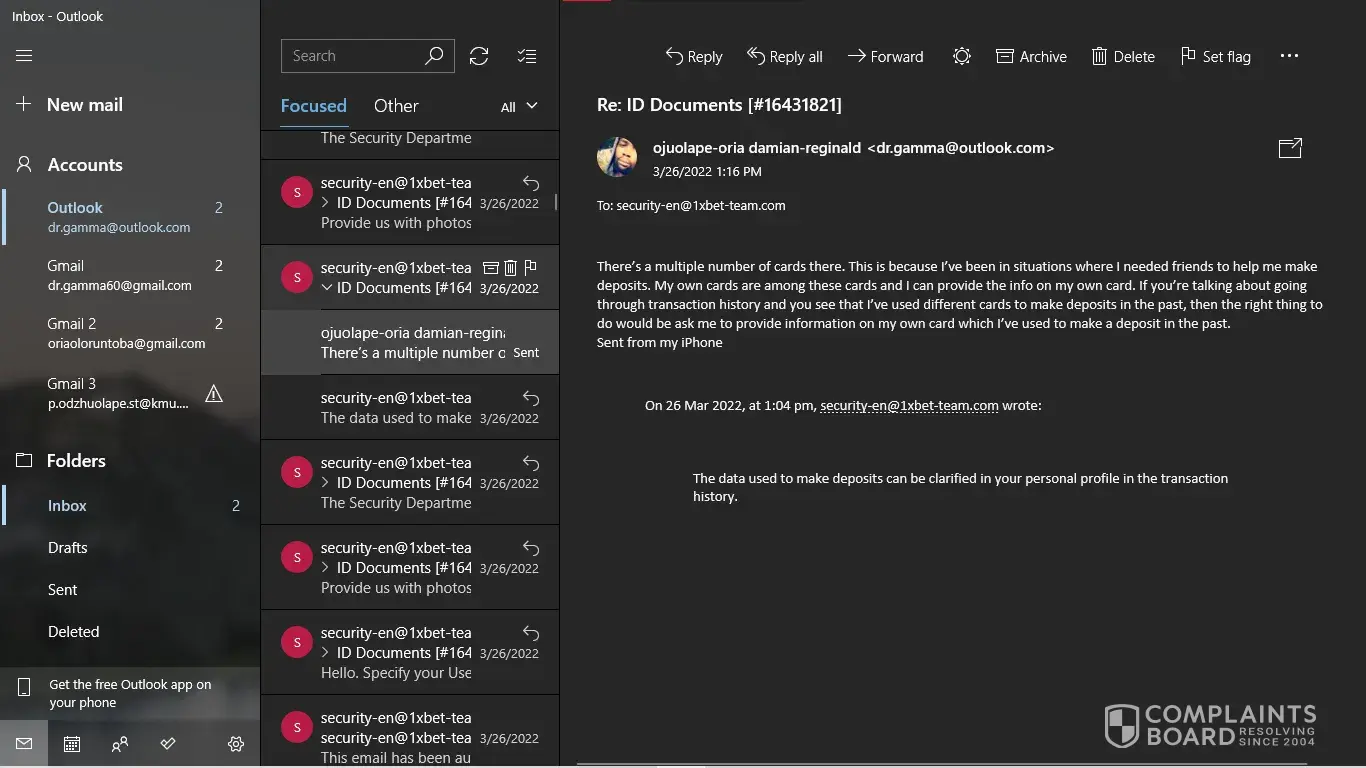Click the sync mailbox refresh icon
The image size is (1366, 768).
479,56
